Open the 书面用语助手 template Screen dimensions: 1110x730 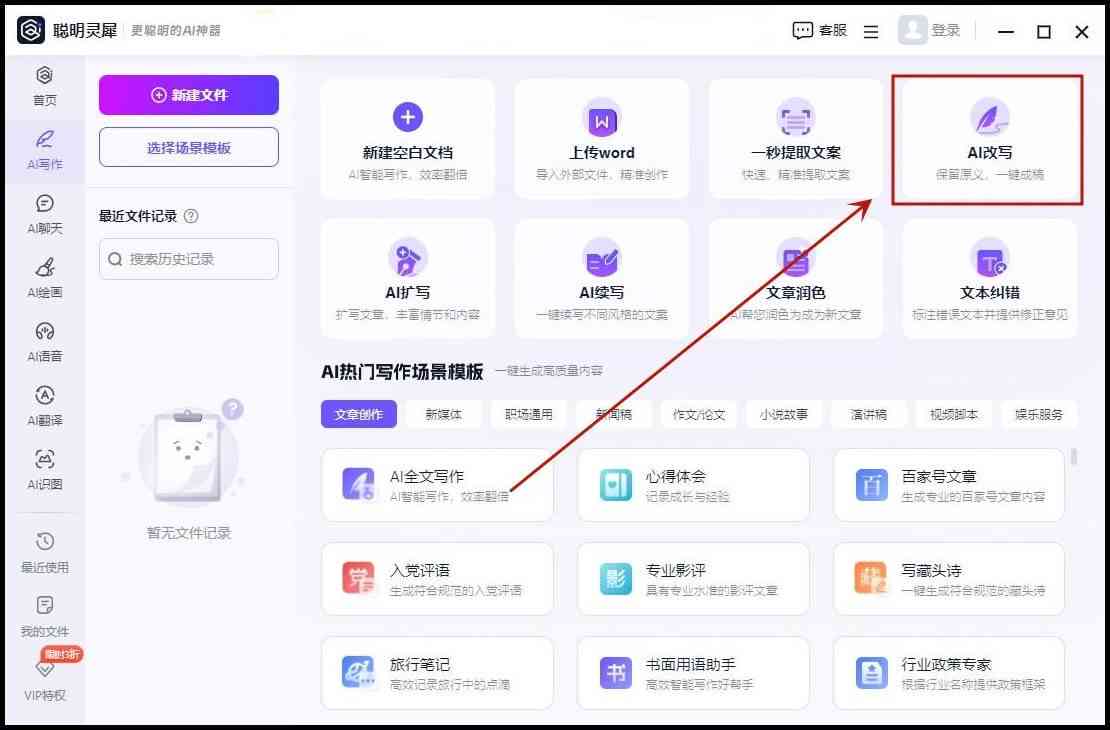click(x=693, y=673)
